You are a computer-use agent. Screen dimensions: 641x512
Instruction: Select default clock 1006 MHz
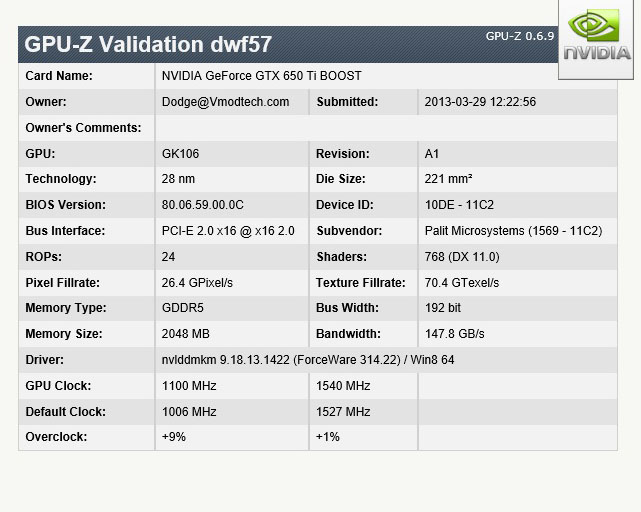[x=189, y=412]
